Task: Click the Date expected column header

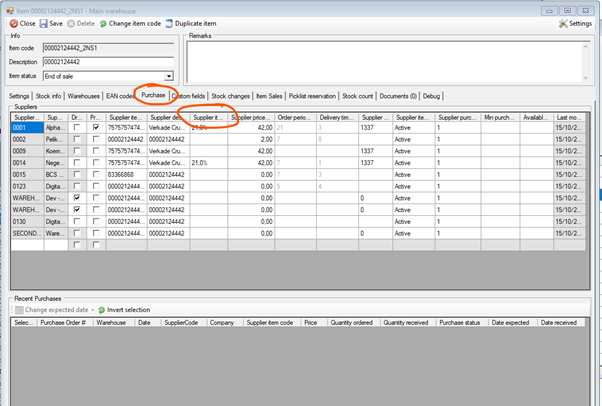Action: [513, 323]
